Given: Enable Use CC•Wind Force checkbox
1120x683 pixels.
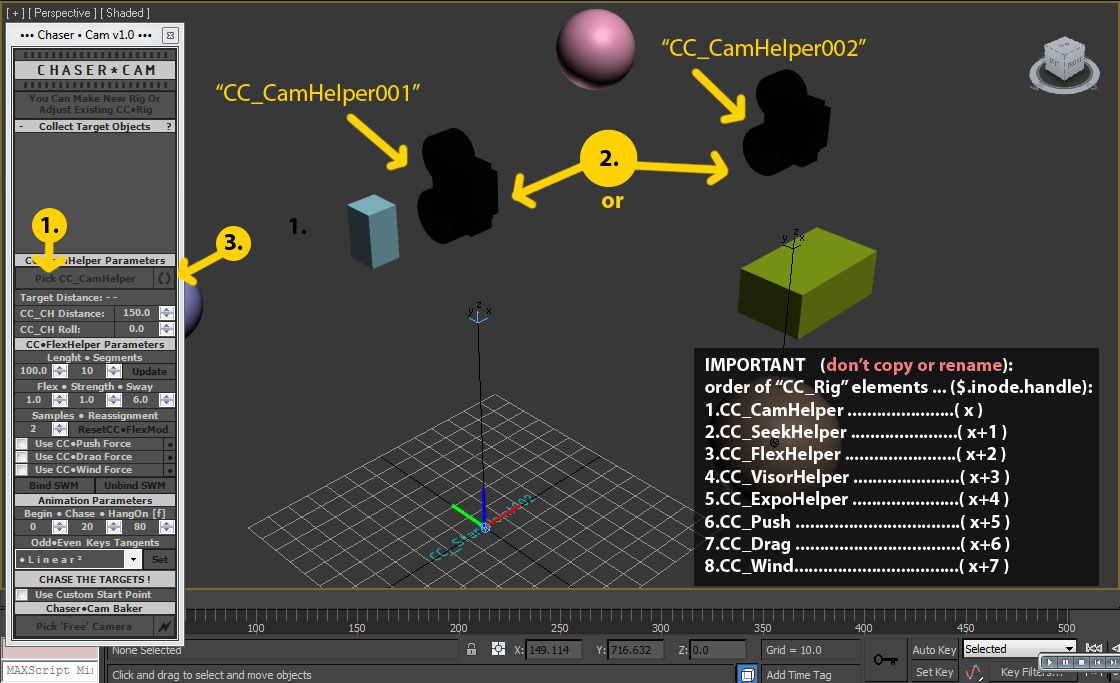Looking at the screenshot, I should coord(22,470).
